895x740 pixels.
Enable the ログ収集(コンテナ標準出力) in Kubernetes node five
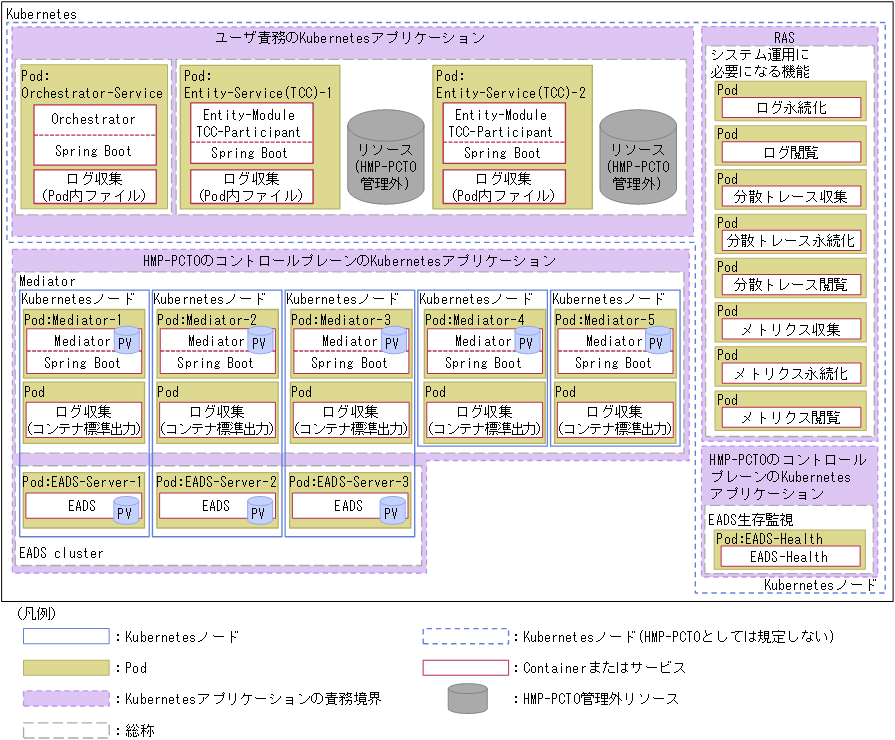pos(616,423)
